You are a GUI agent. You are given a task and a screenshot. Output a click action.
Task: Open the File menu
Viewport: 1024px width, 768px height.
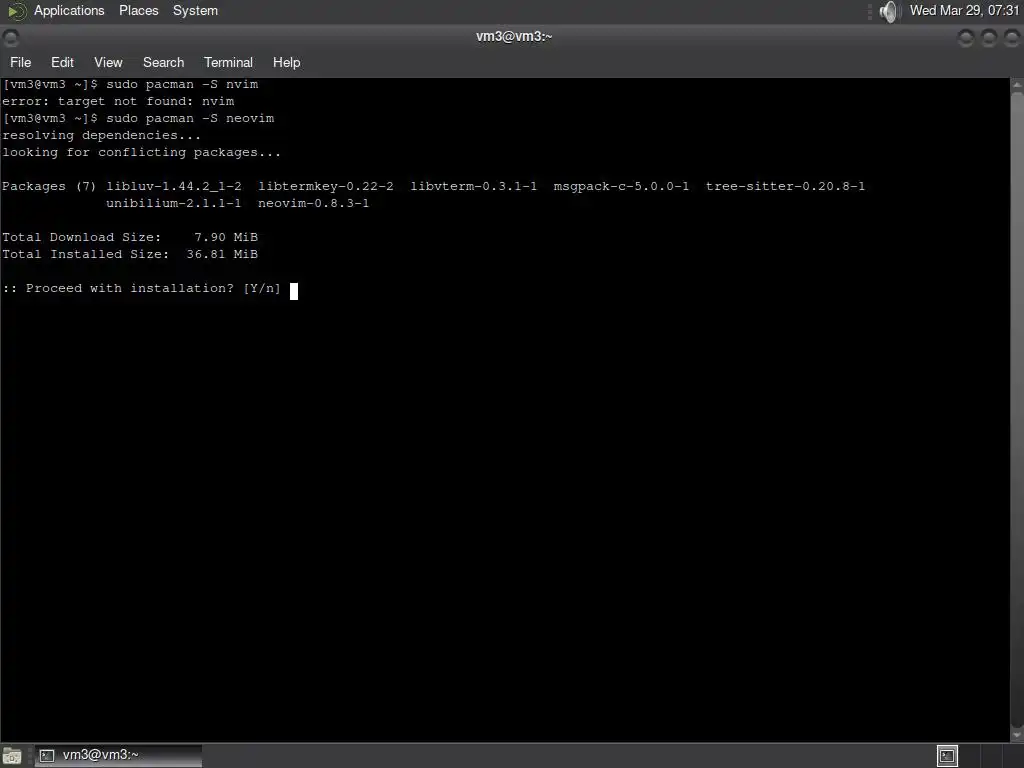(20, 63)
